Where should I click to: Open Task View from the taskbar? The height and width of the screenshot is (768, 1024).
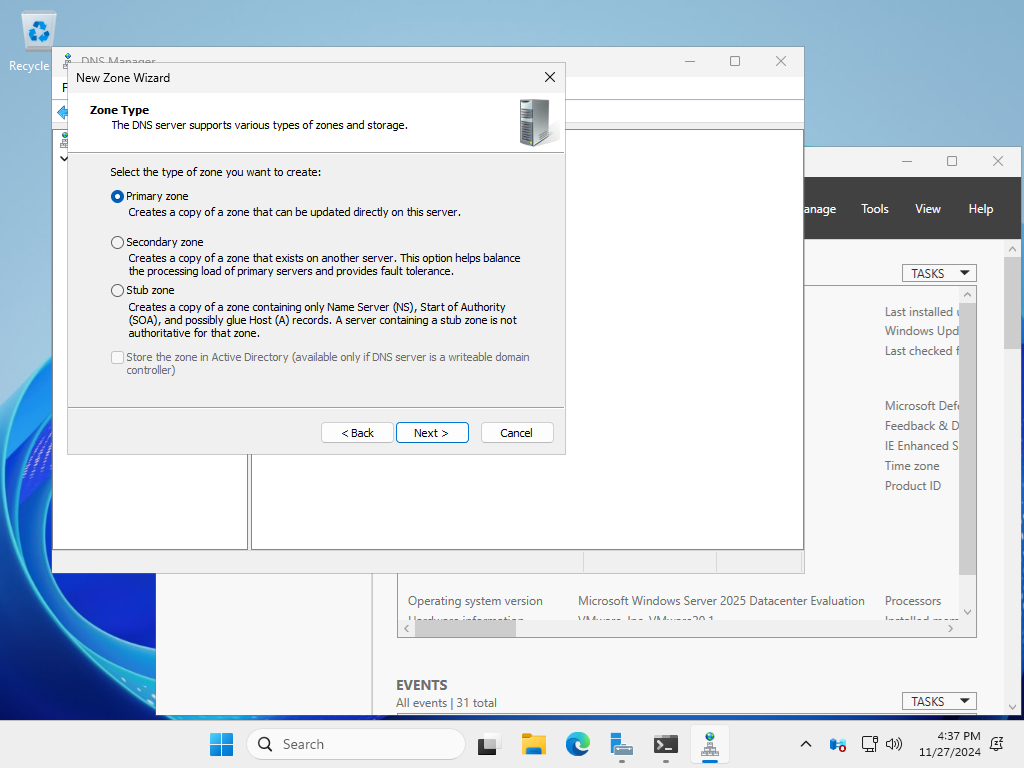point(488,744)
